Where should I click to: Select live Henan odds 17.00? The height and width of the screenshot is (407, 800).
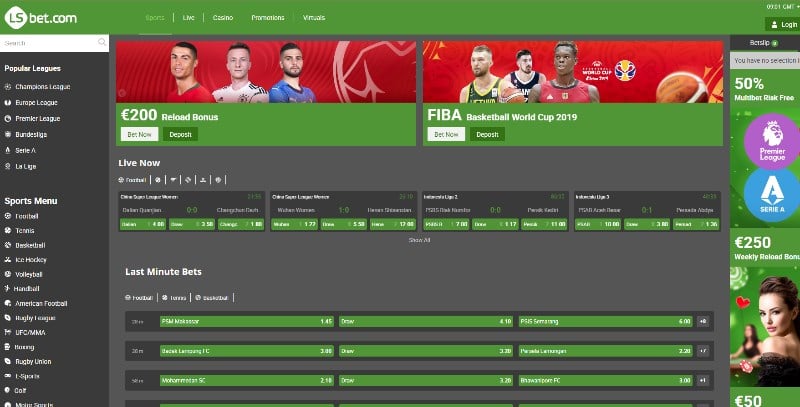point(393,224)
